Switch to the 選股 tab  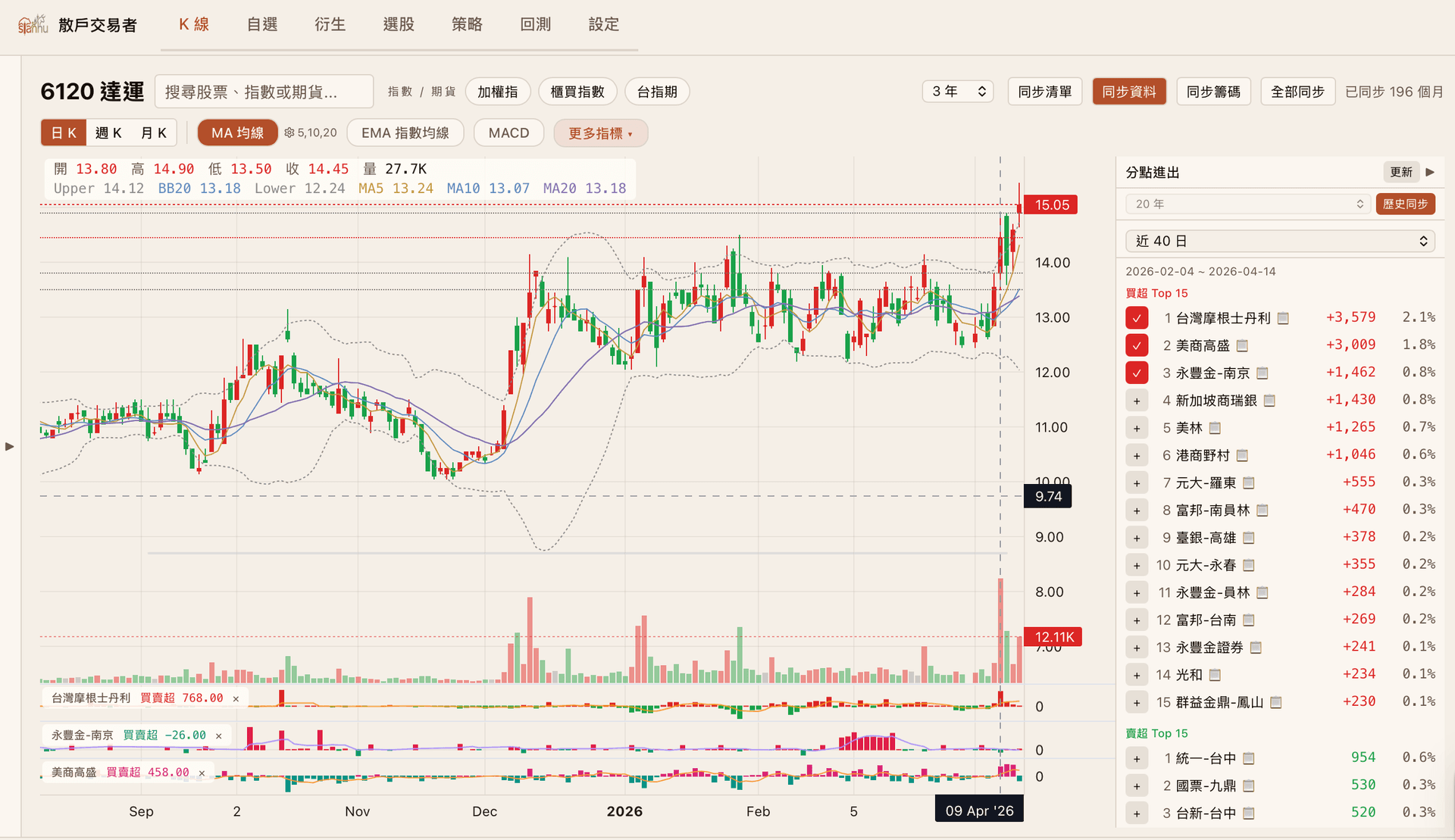click(399, 24)
